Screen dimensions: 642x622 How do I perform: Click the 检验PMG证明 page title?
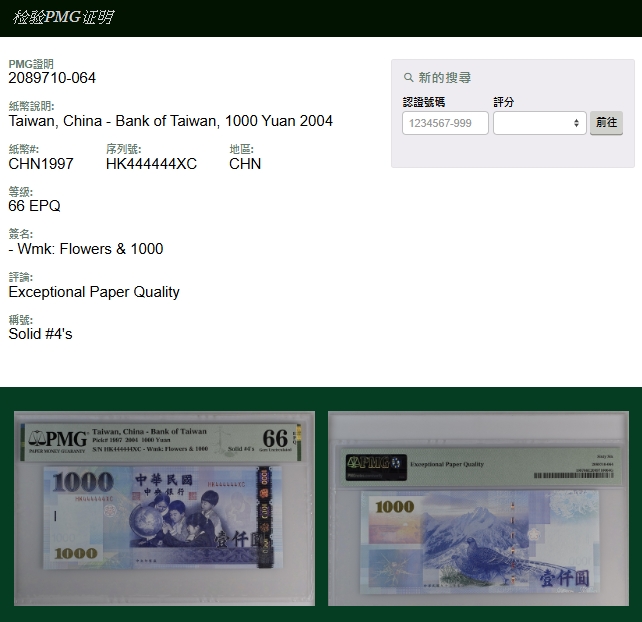(x=63, y=17)
